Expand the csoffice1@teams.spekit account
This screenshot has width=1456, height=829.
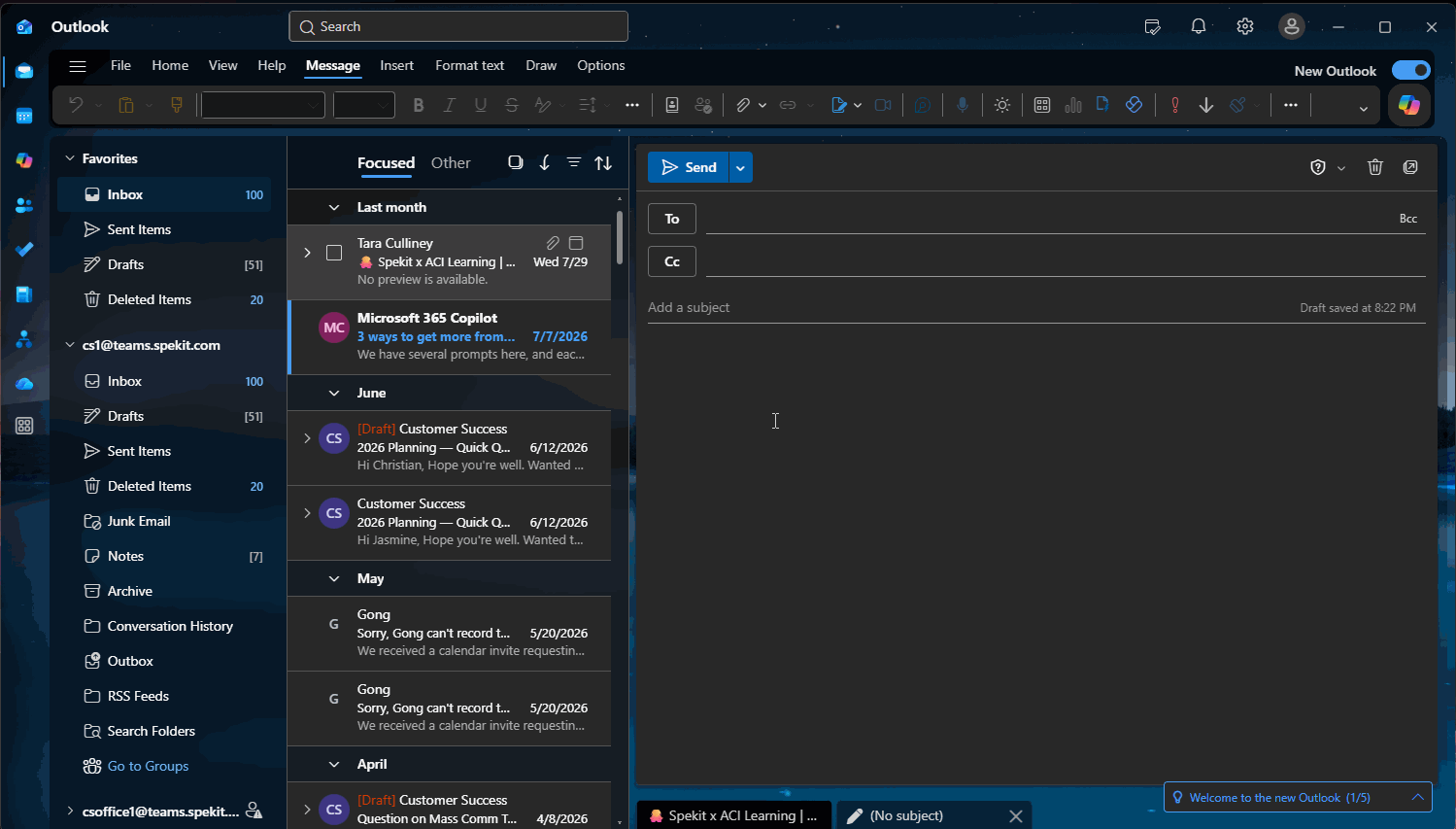coord(70,811)
